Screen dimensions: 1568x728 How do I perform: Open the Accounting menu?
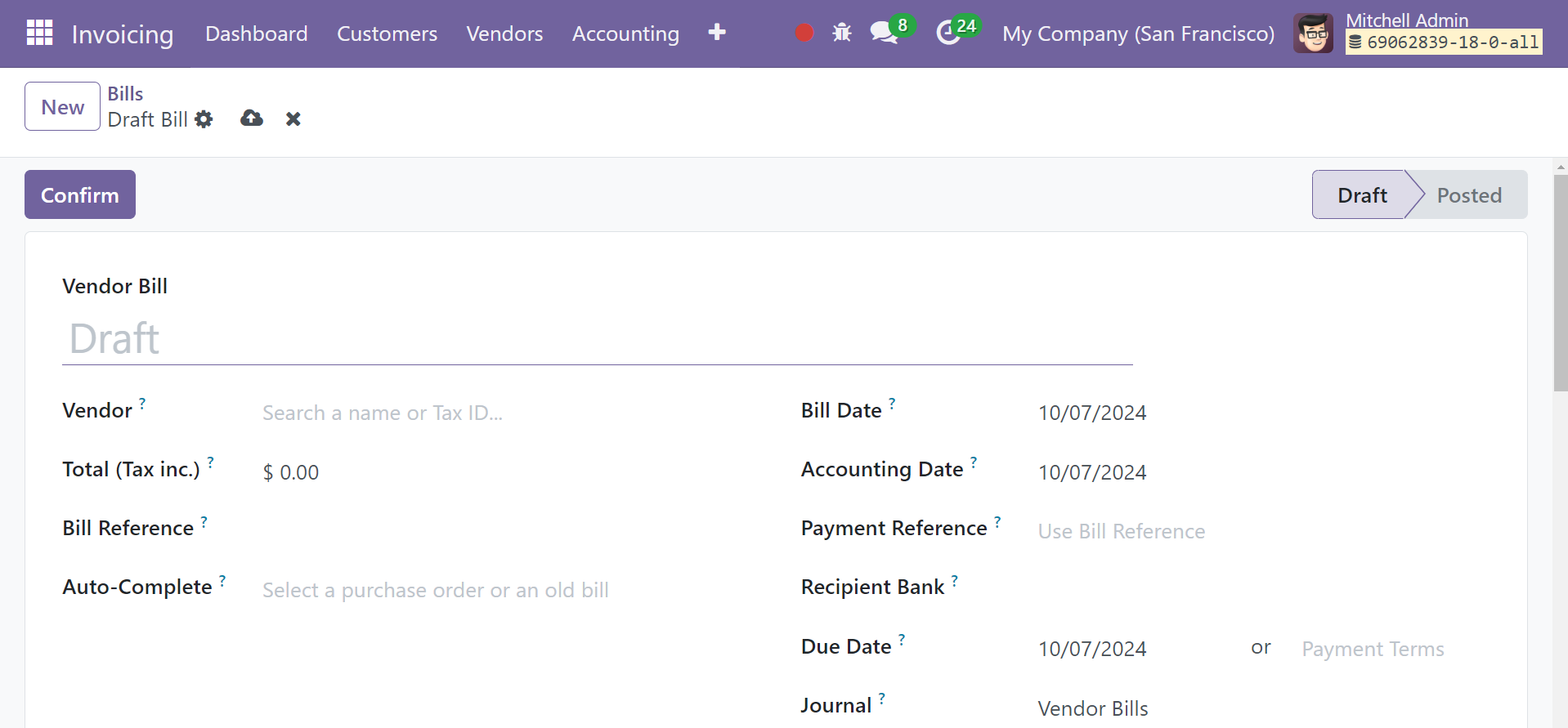coord(625,33)
